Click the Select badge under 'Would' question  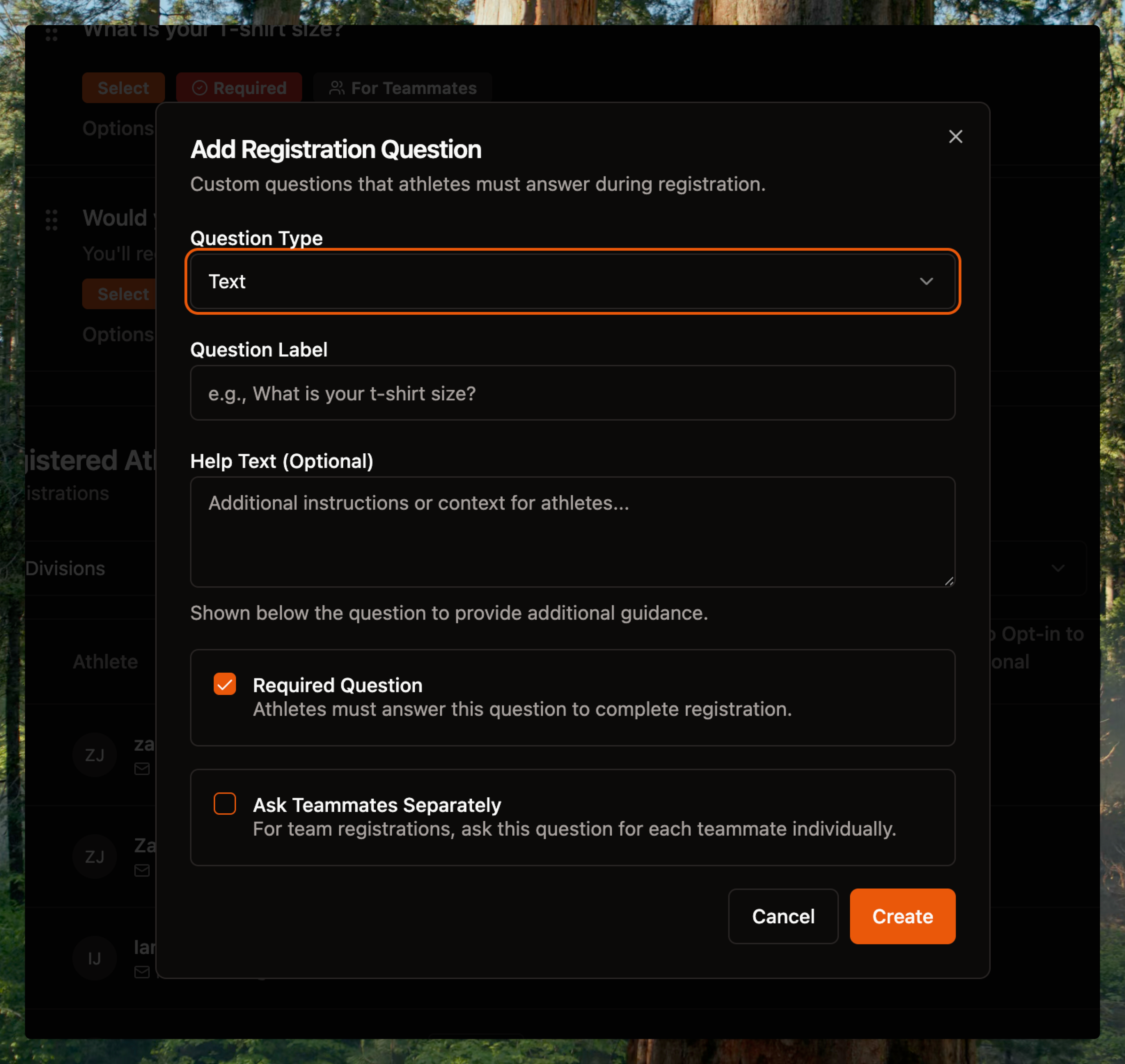(x=120, y=294)
